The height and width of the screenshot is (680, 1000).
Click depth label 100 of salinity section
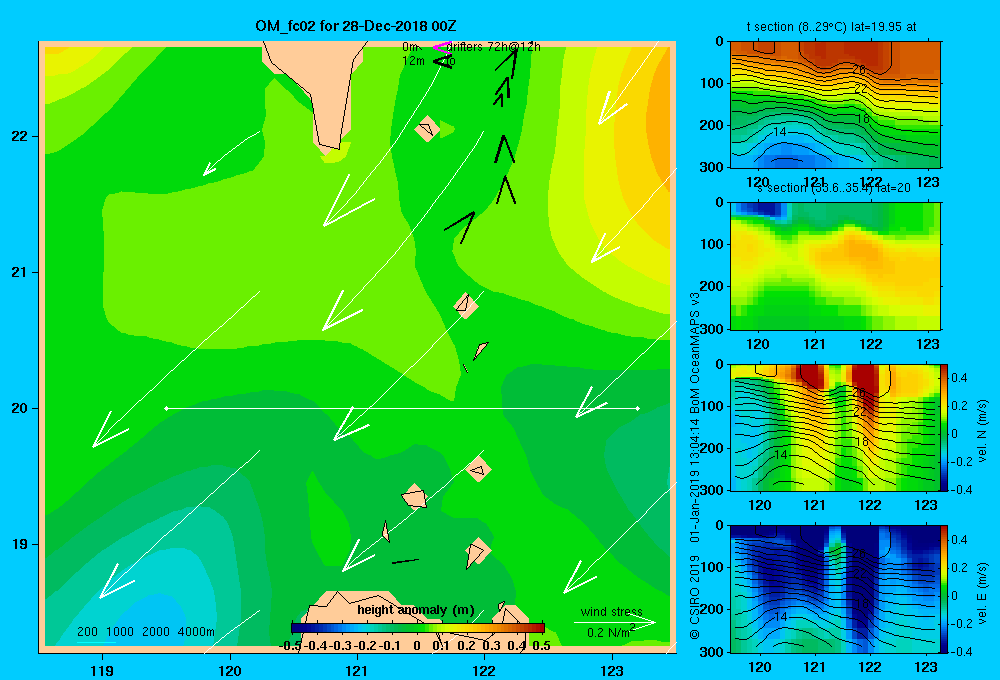click(712, 244)
